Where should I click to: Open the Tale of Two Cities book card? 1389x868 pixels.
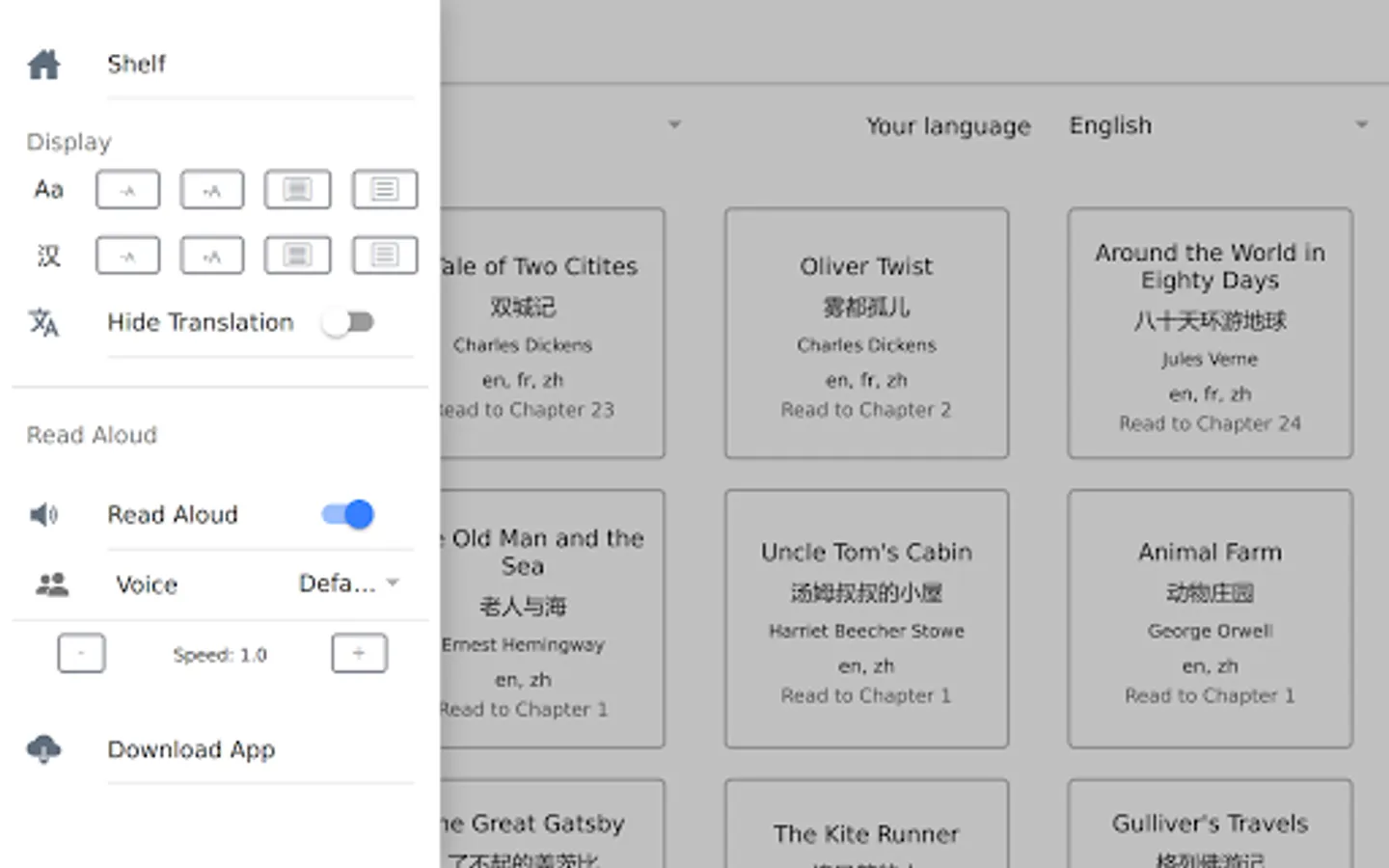552,333
